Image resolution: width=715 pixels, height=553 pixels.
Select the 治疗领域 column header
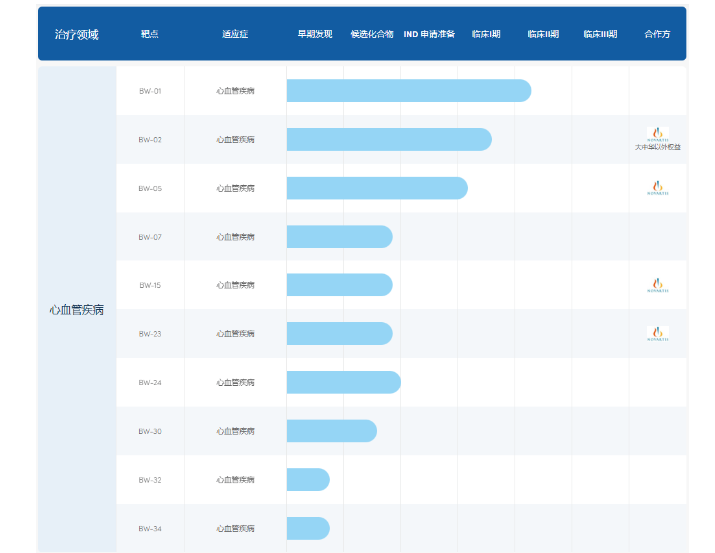click(76, 34)
